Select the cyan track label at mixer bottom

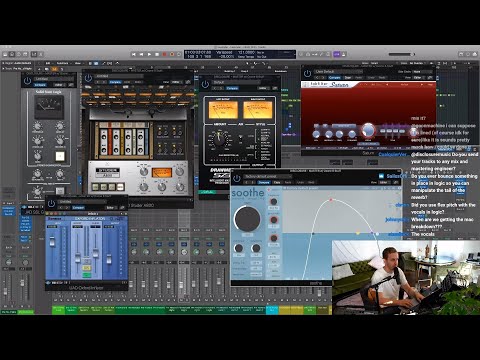[272, 310]
